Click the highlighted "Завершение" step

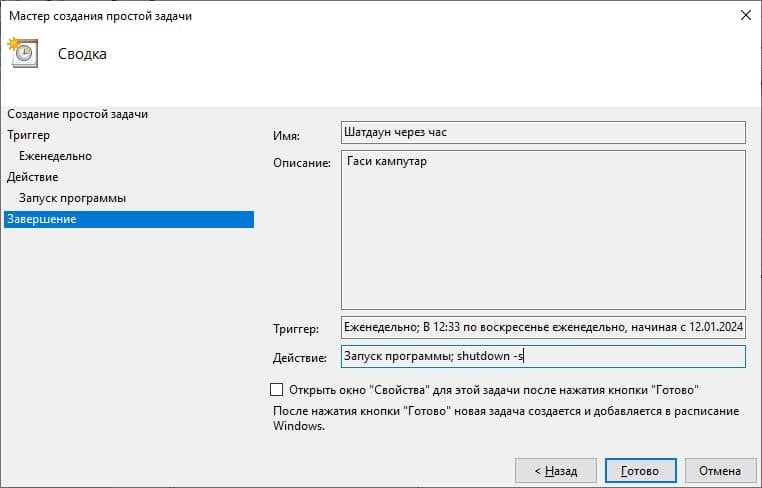(x=129, y=219)
